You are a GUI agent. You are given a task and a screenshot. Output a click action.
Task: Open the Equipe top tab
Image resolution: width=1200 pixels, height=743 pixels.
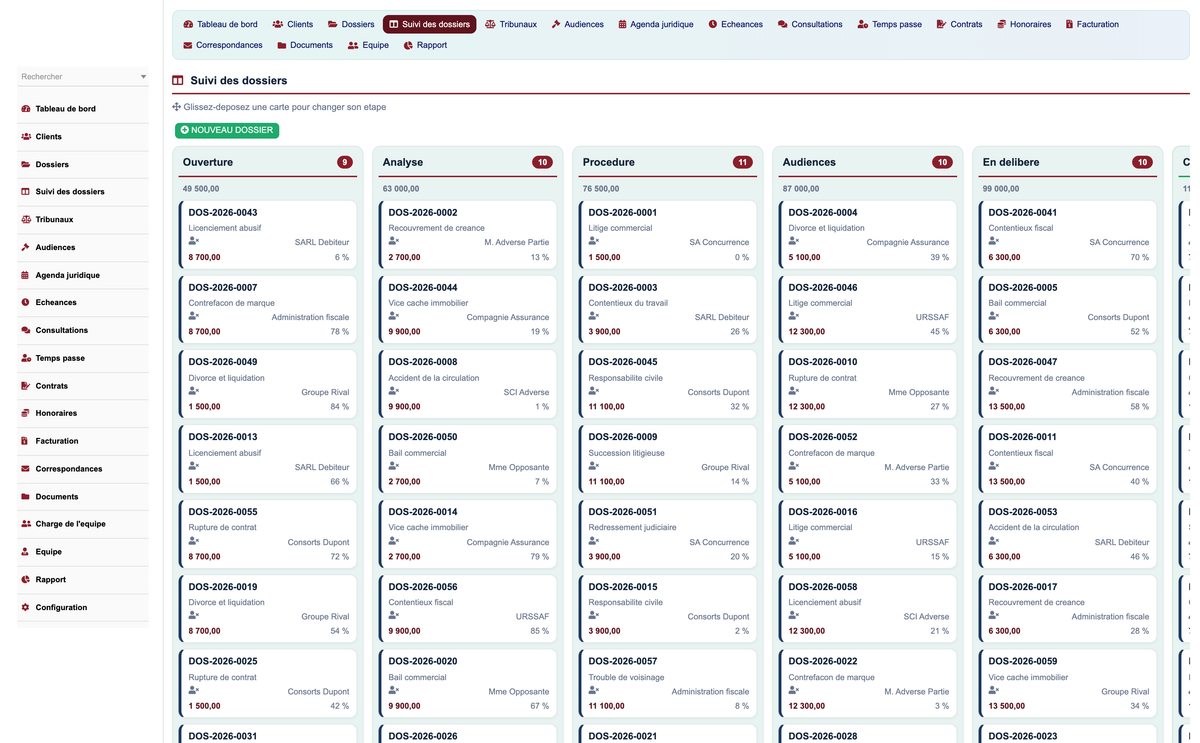[x=368, y=45]
